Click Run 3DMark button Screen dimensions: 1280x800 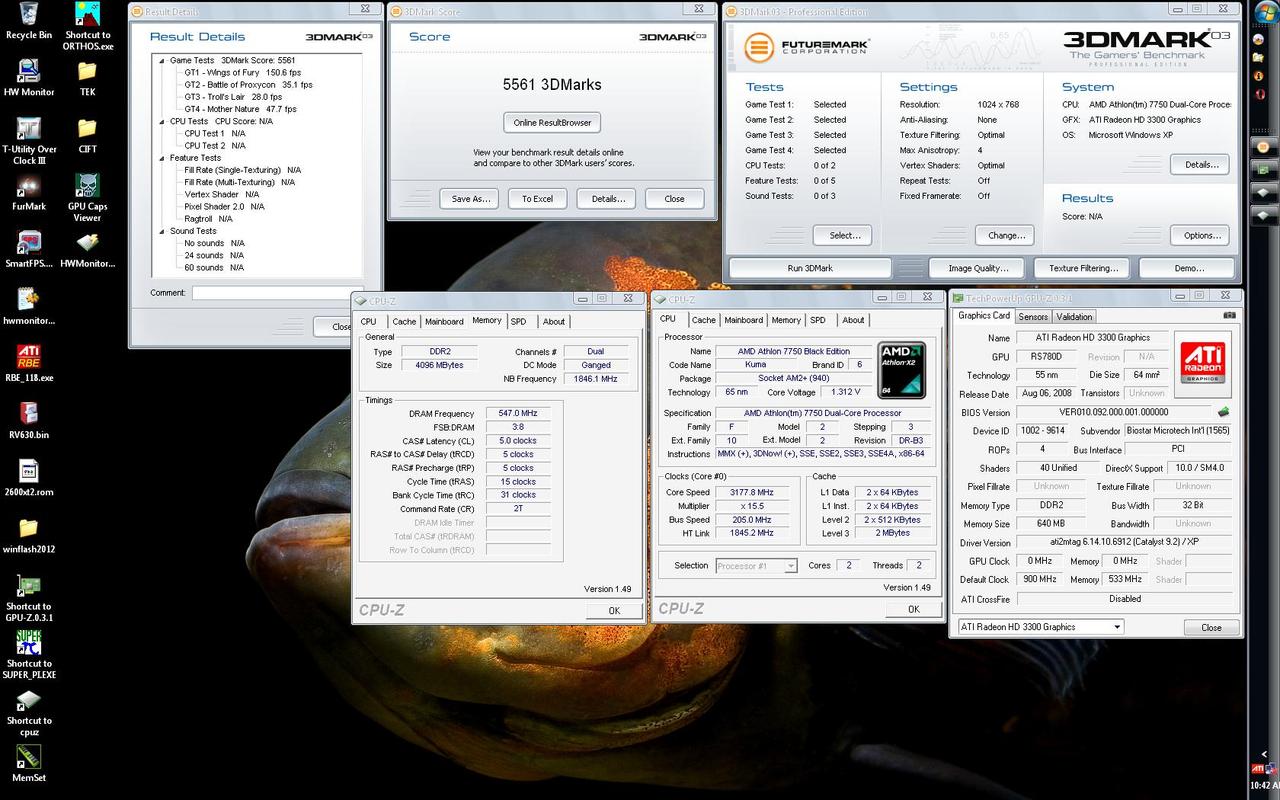pos(810,268)
